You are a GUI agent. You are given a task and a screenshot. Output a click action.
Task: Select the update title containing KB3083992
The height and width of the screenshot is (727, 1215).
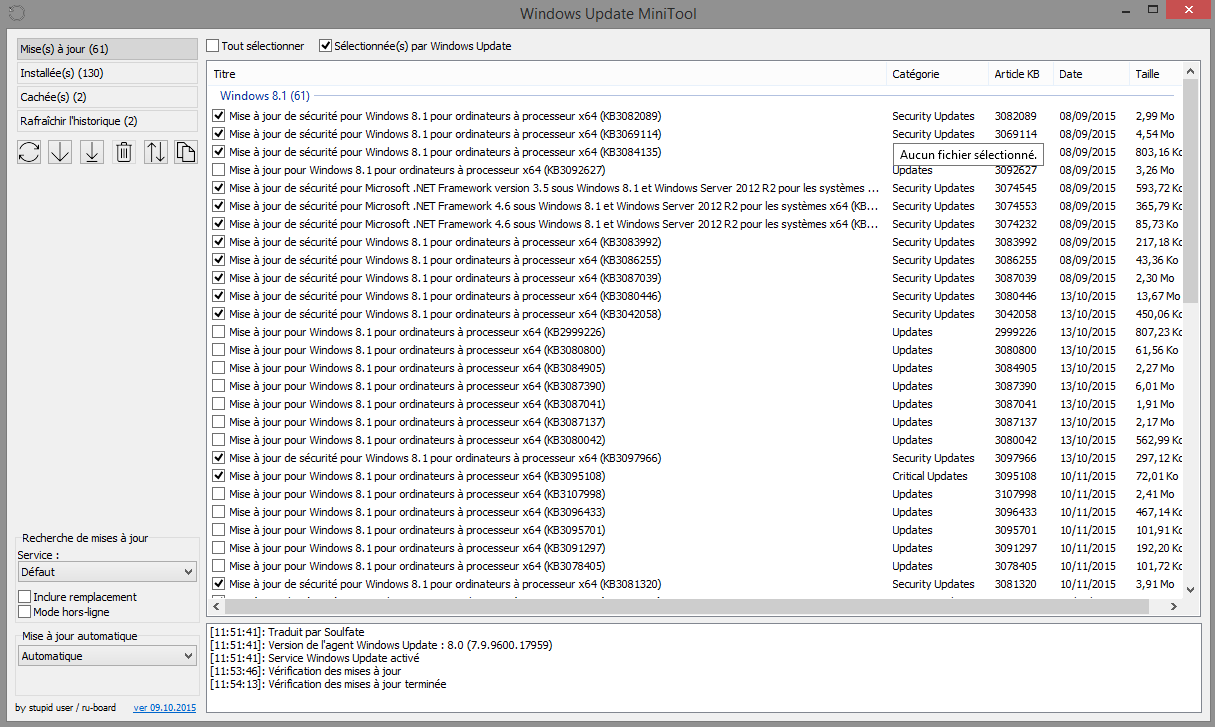pos(445,242)
